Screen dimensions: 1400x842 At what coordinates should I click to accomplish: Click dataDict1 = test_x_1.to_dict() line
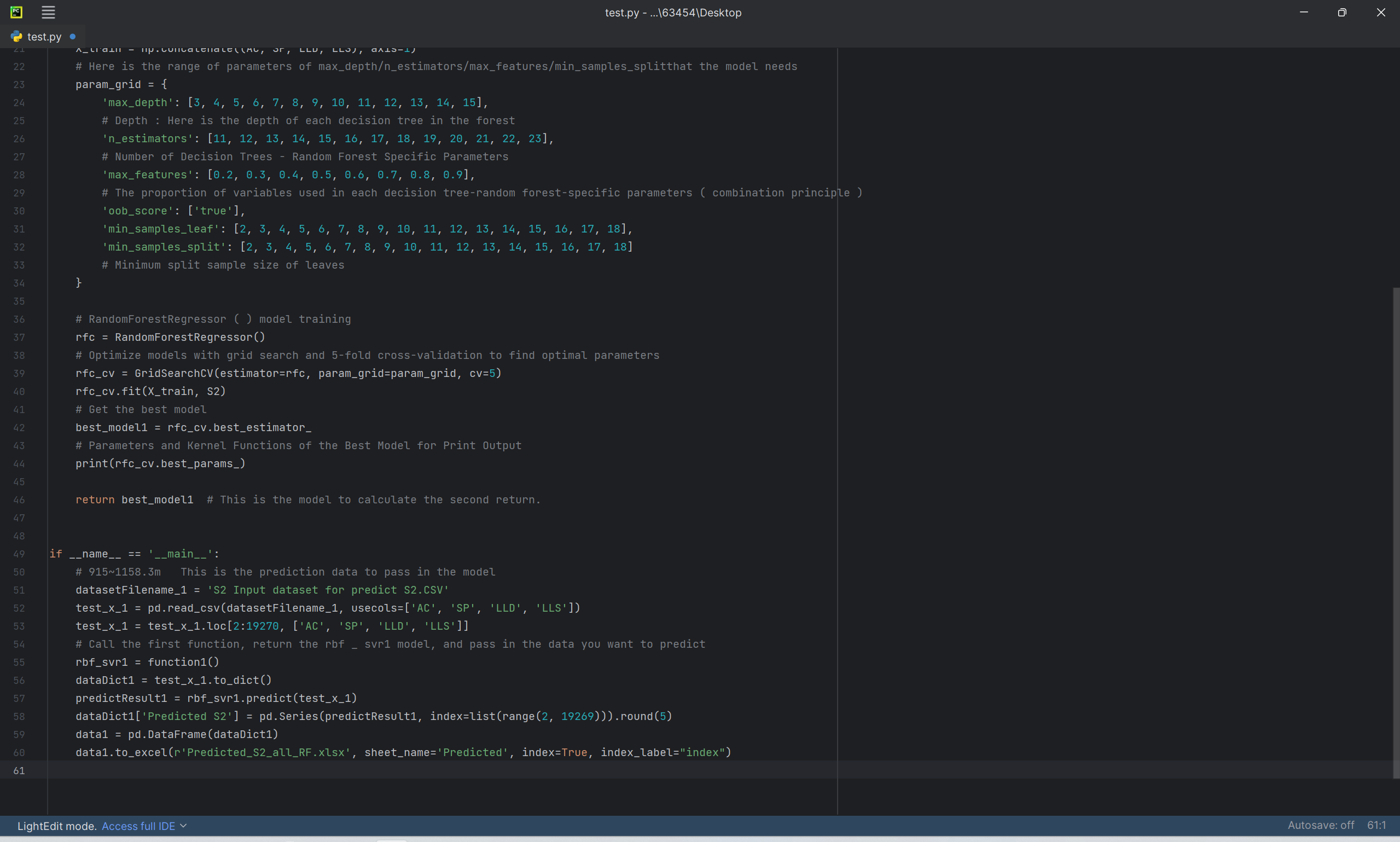pos(173,680)
